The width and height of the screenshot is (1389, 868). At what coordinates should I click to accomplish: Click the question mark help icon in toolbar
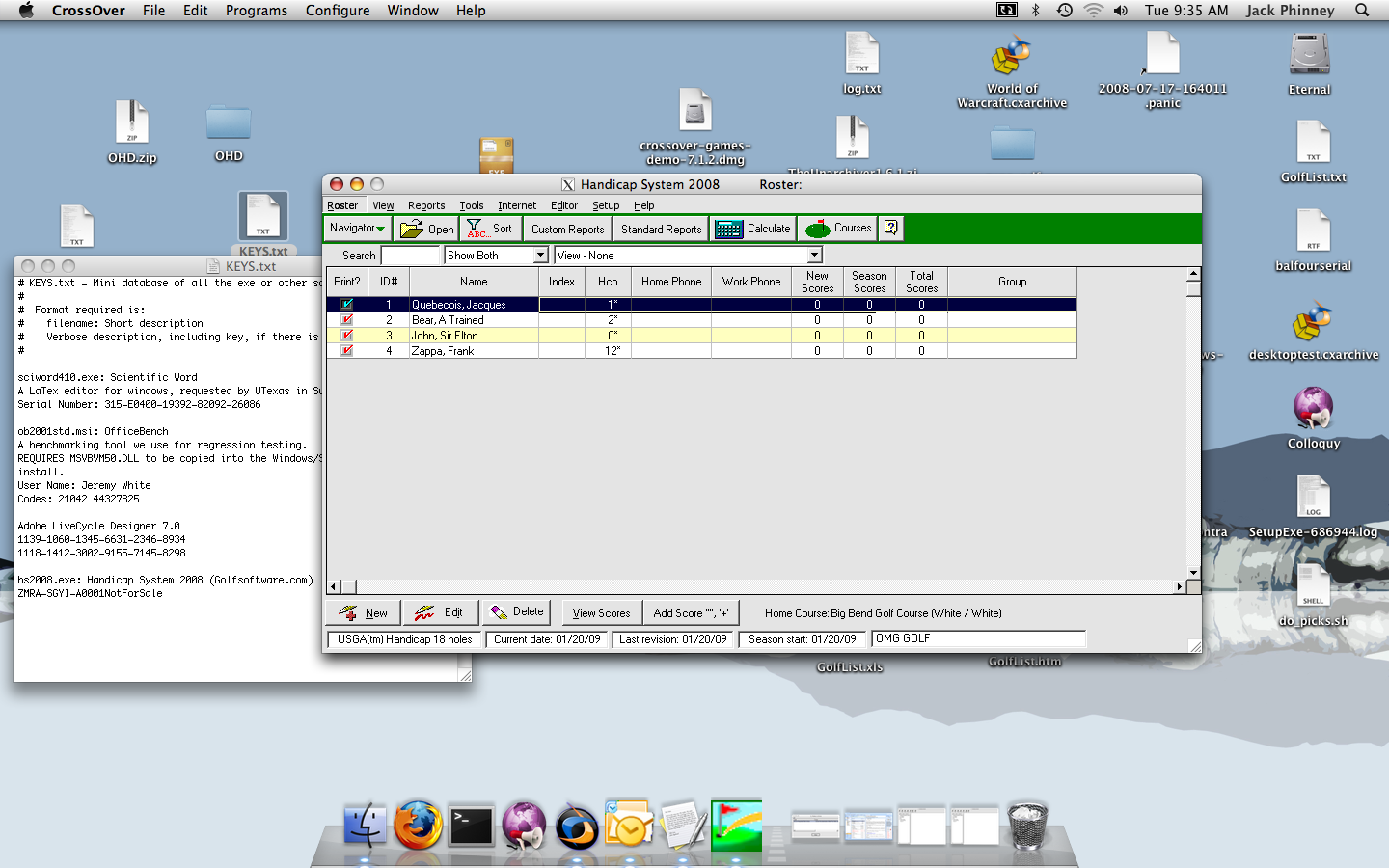pos(891,228)
